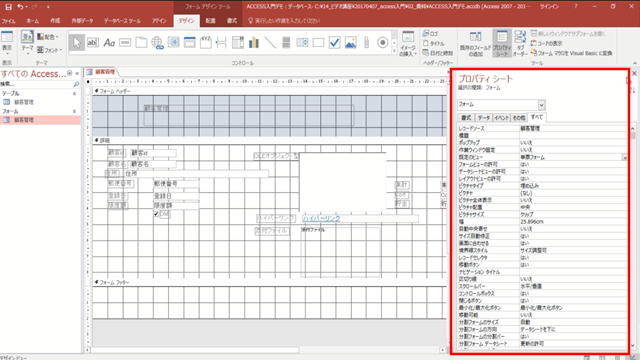Pick the Rectangle control tool
640x360 pixels.
point(318,42)
